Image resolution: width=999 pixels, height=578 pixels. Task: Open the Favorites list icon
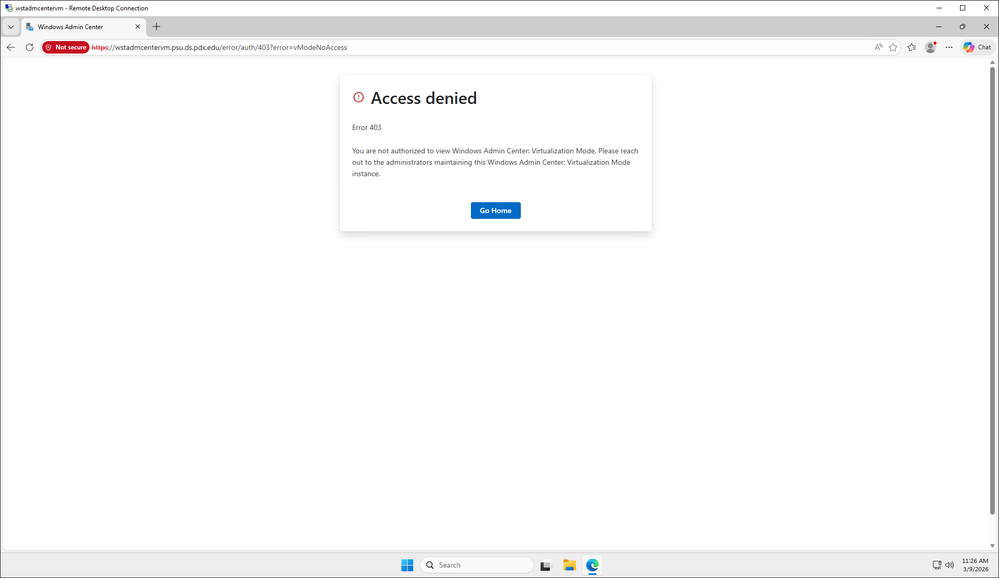912,47
